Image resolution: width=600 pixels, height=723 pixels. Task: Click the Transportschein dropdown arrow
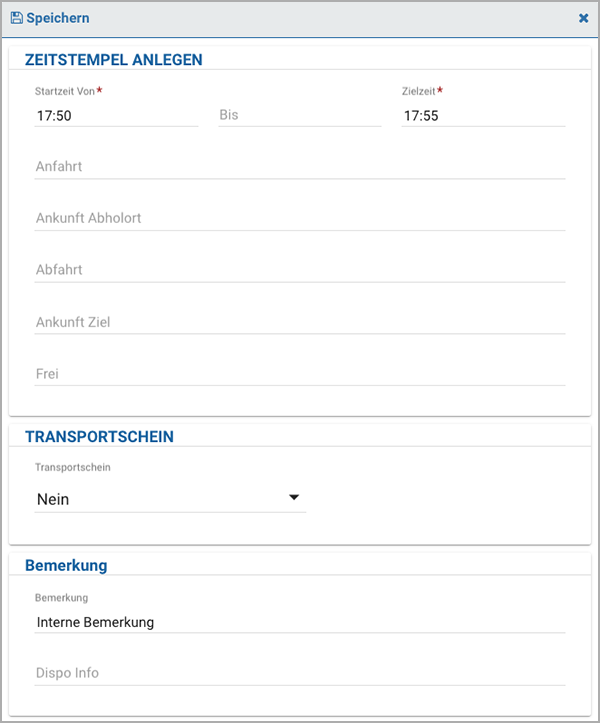pos(294,498)
